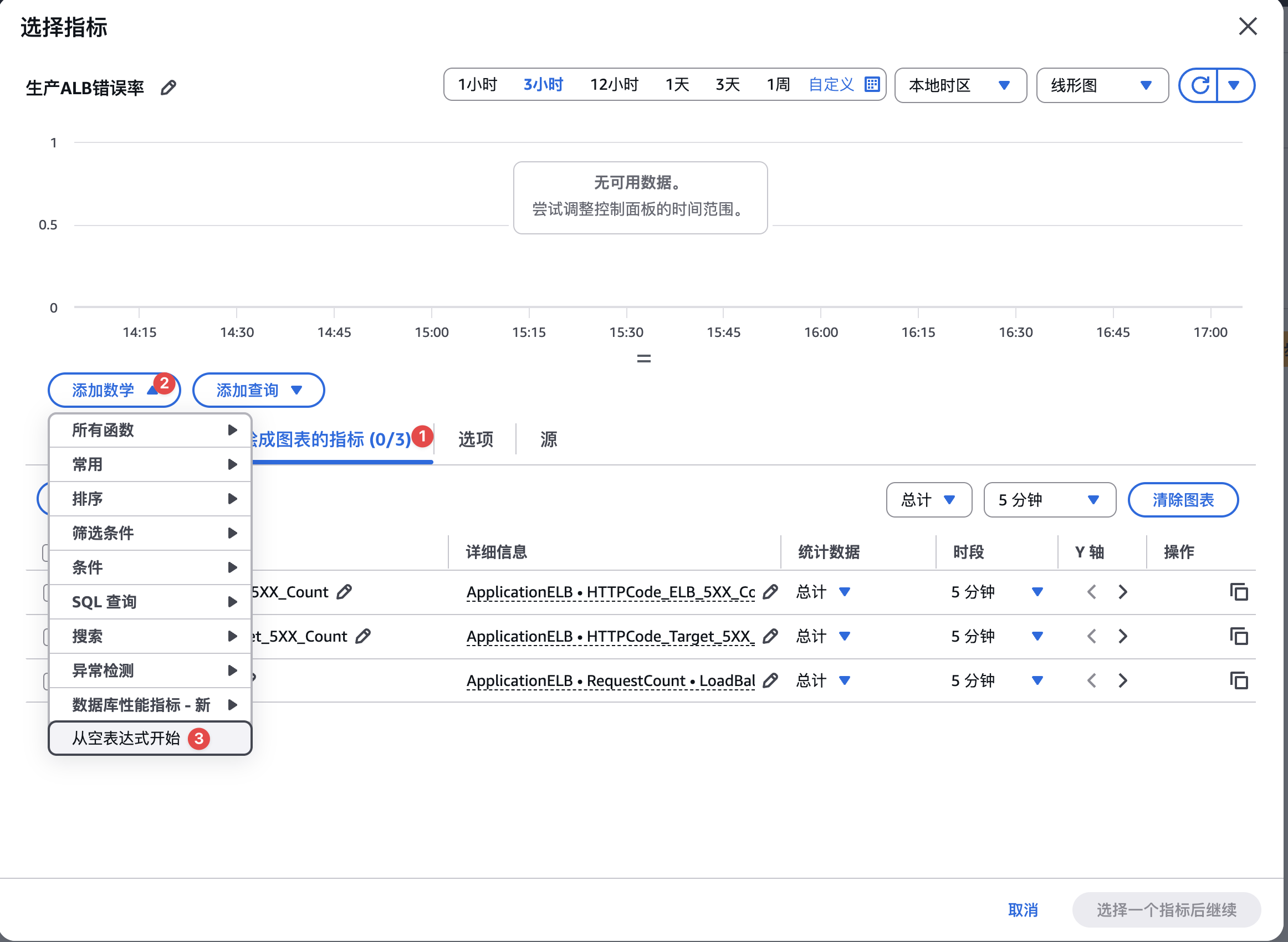Move HTTPCode_Target_5XX Y axis to right
The height and width of the screenshot is (942, 1288).
tap(1122, 636)
